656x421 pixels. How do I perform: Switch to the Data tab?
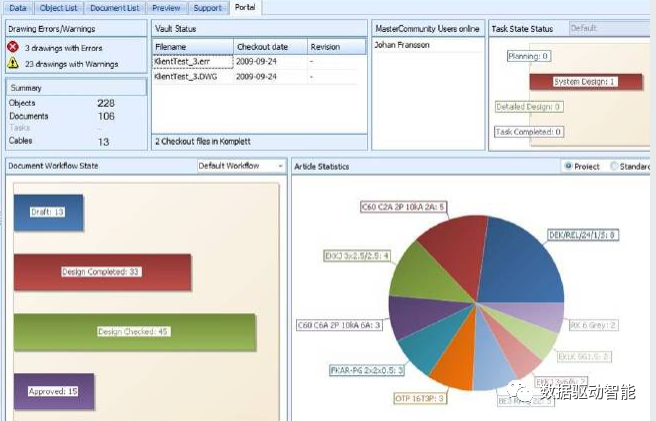[18, 8]
